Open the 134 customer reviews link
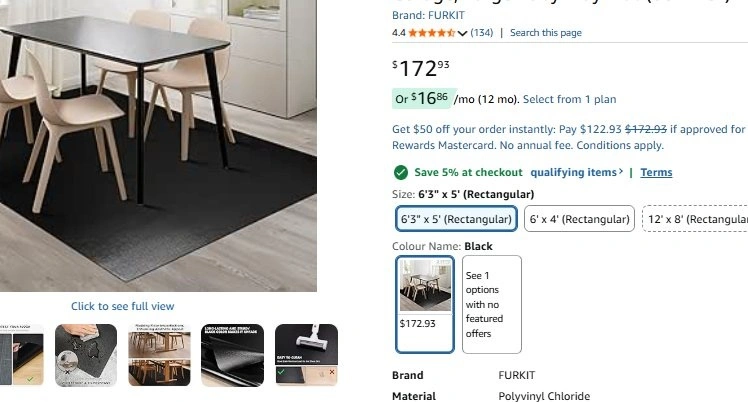Screen dimensions: 748x402 coord(482,33)
